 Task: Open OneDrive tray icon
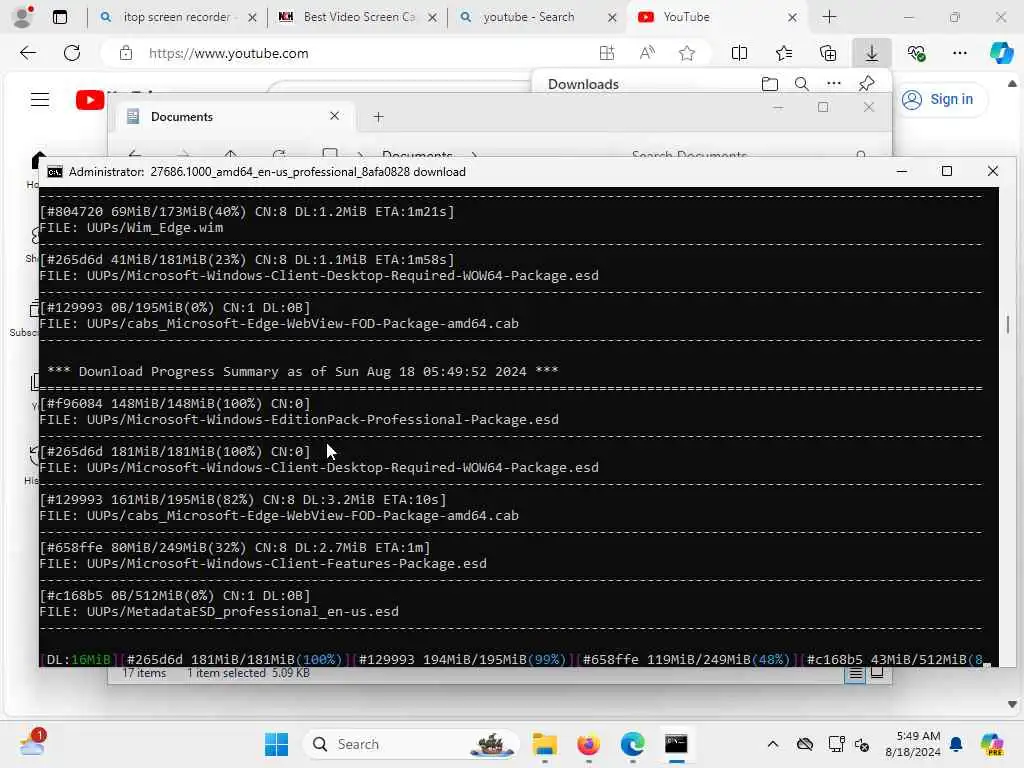click(x=805, y=744)
